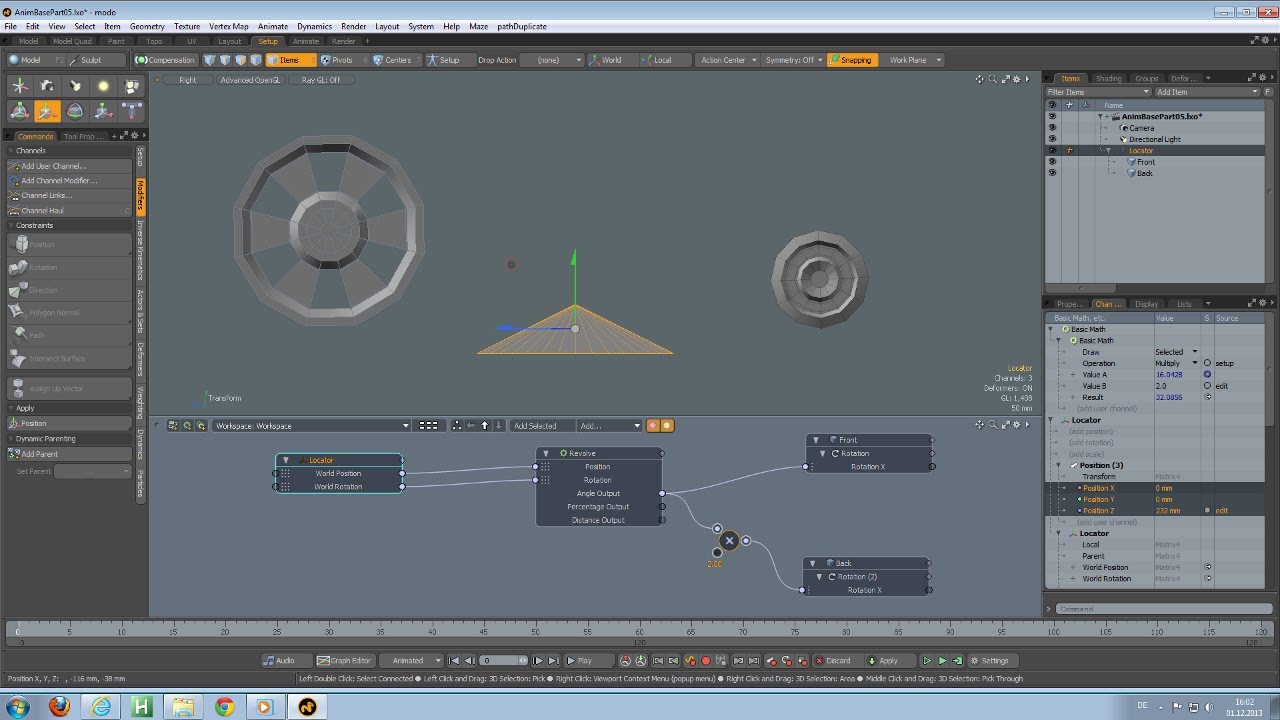Hide the Front mesh item
This screenshot has width=1280, height=720.
[1052, 162]
